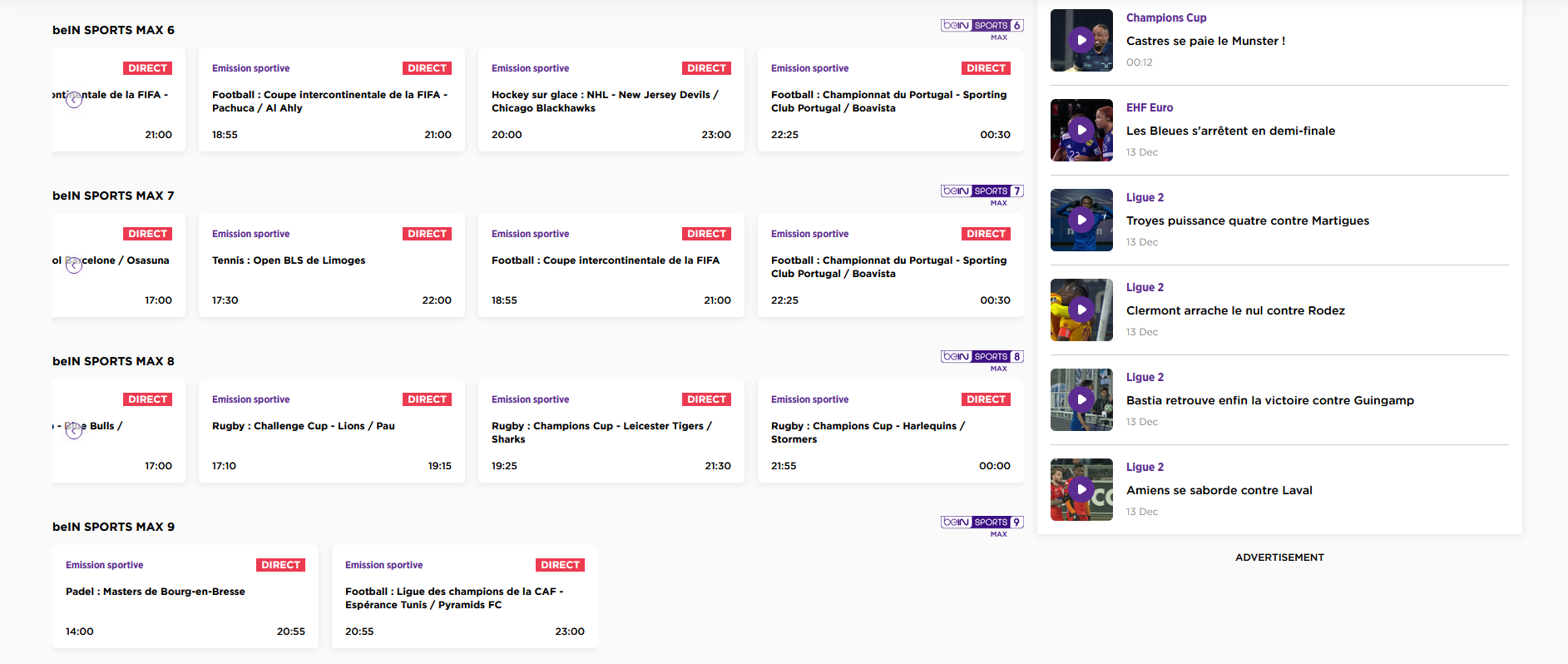The image size is (1568, 664).
Task: Play Les Bleues s'arrêtent en demi-finale video
Action: pyautogui.click(x=1081, y=130)
